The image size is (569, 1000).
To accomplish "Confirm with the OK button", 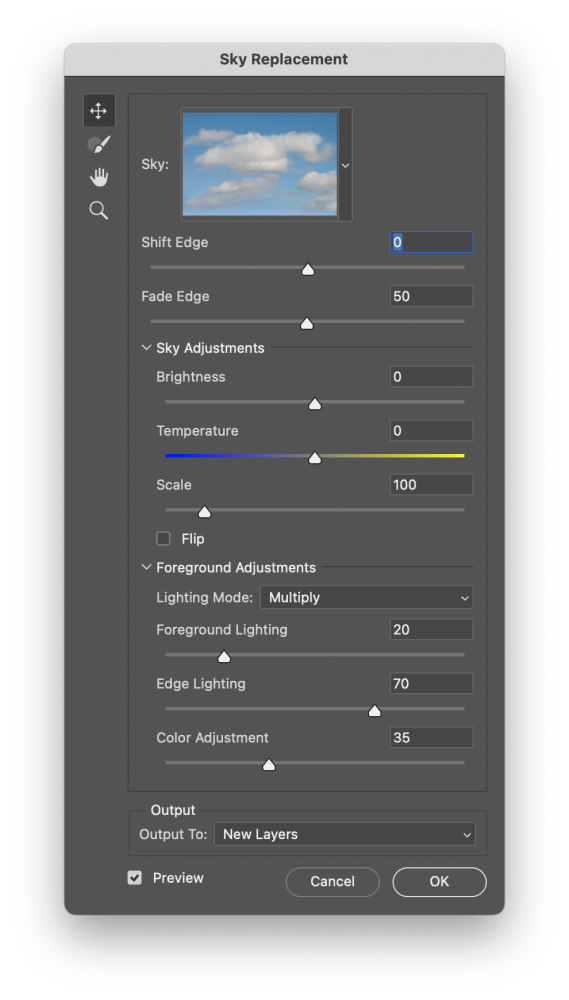I will pos(440,881).
